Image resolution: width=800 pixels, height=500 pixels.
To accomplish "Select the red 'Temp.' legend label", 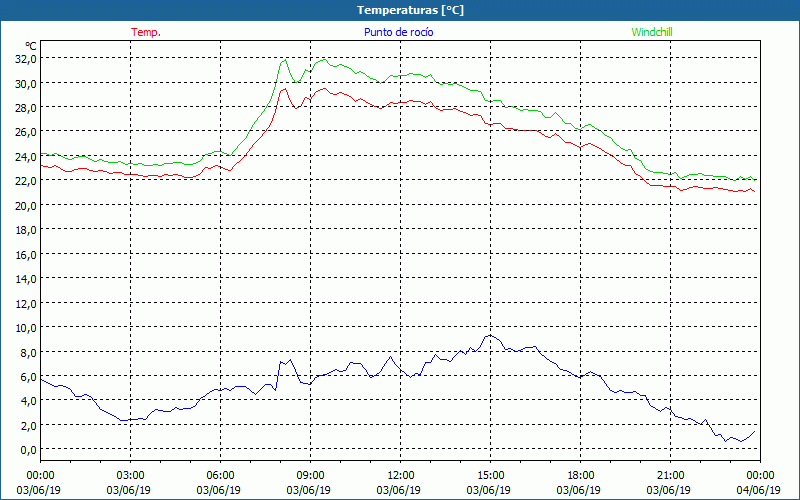I will pyautogui.click(x=146, y=32).
